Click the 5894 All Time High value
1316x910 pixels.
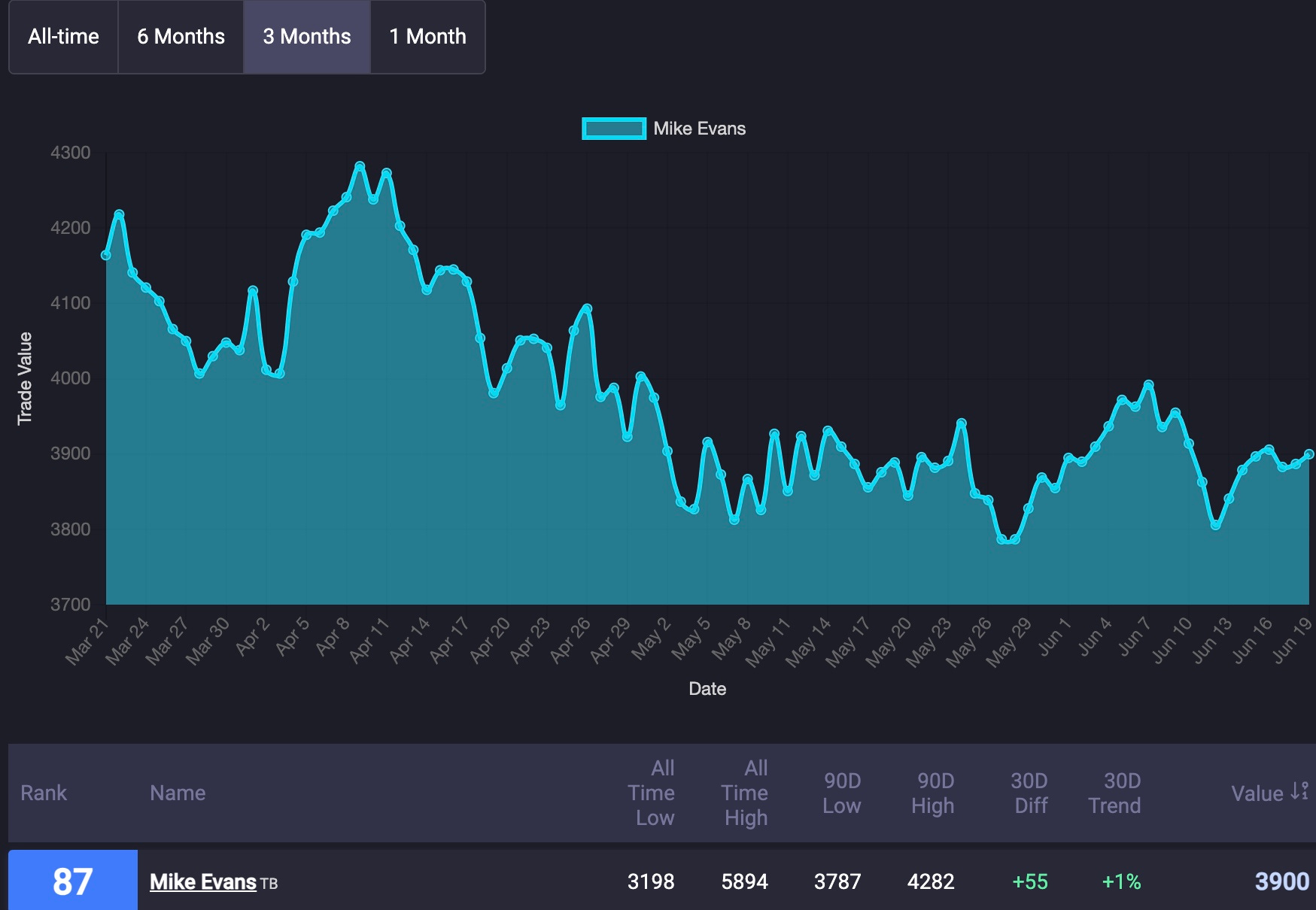(745, 881)
